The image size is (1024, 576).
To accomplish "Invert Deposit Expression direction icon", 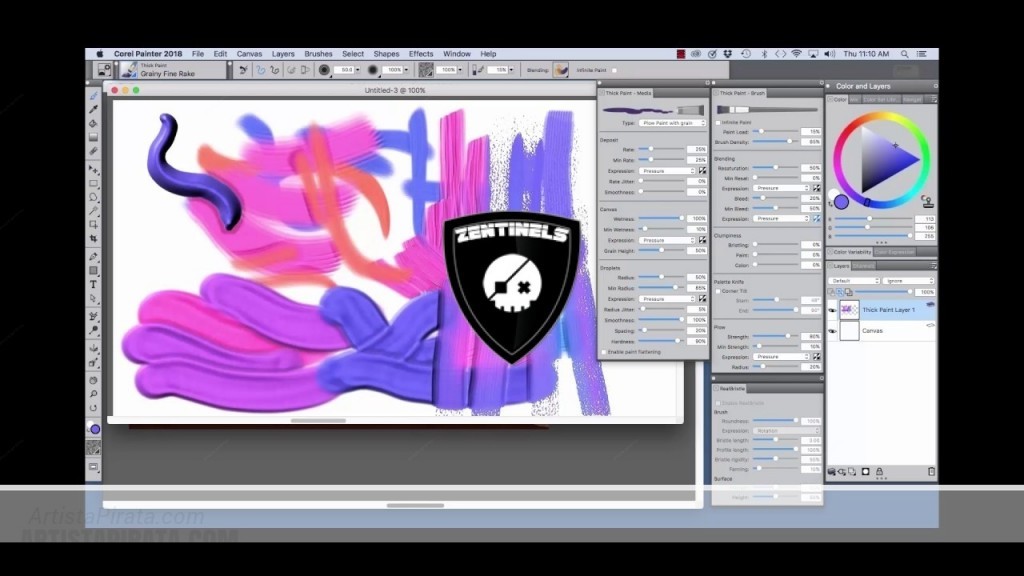I will [703, 170].
